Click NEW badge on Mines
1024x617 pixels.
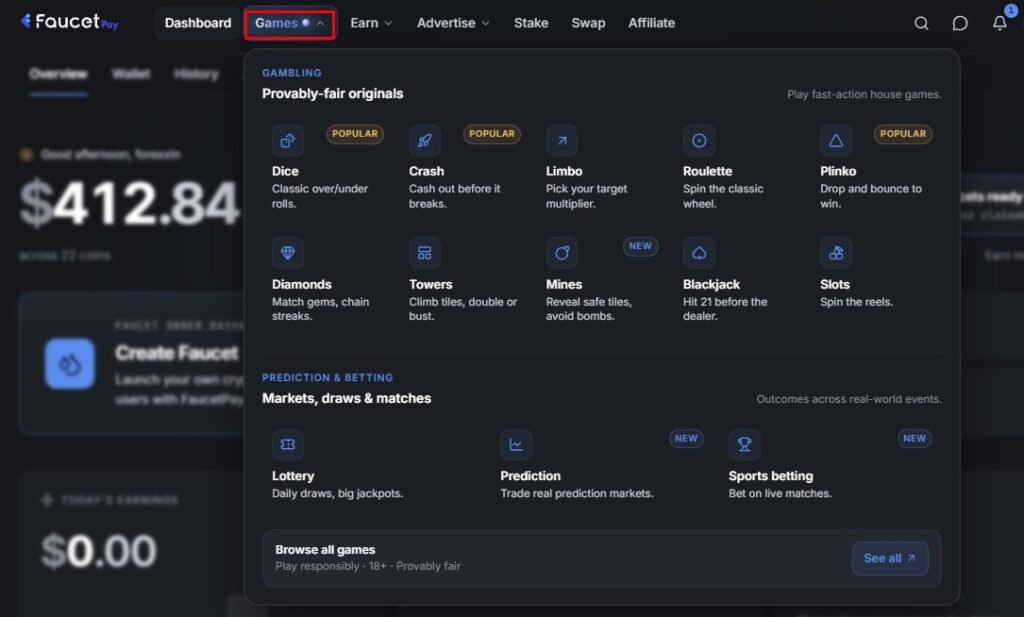click(x=640, y=246)
